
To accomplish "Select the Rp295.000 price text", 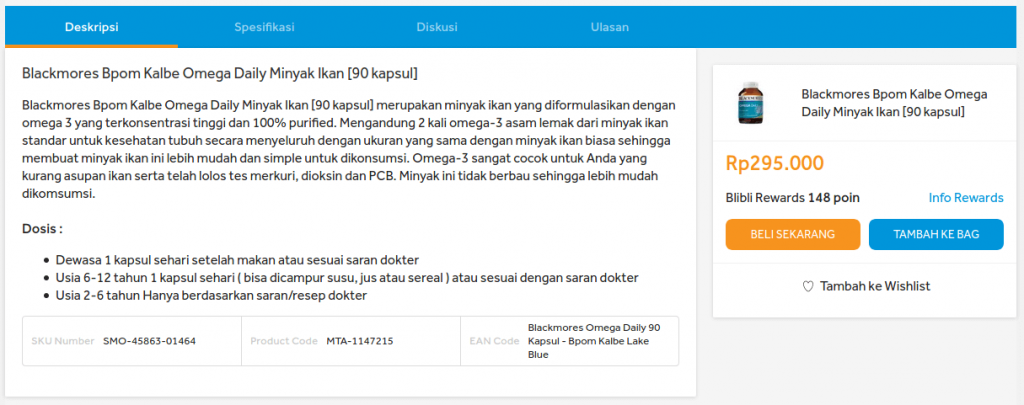I will 775,163.
